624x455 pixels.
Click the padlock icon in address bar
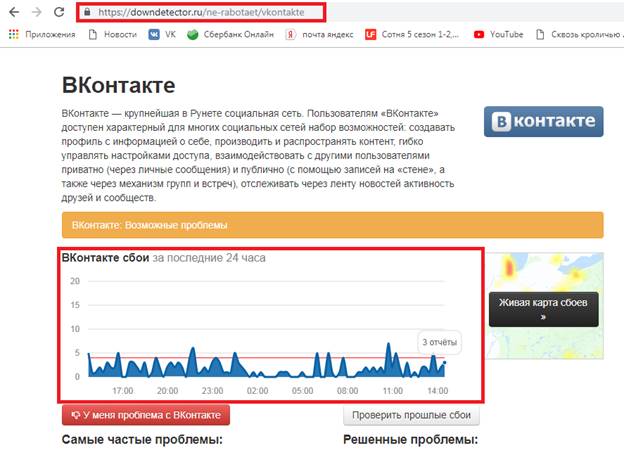[87, 12]
